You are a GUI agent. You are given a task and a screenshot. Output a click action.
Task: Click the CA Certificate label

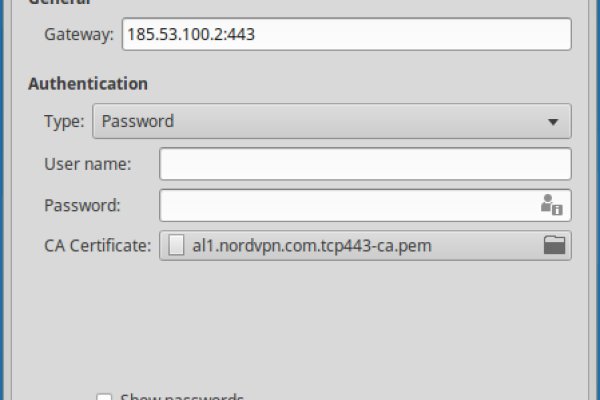(98, 245)
